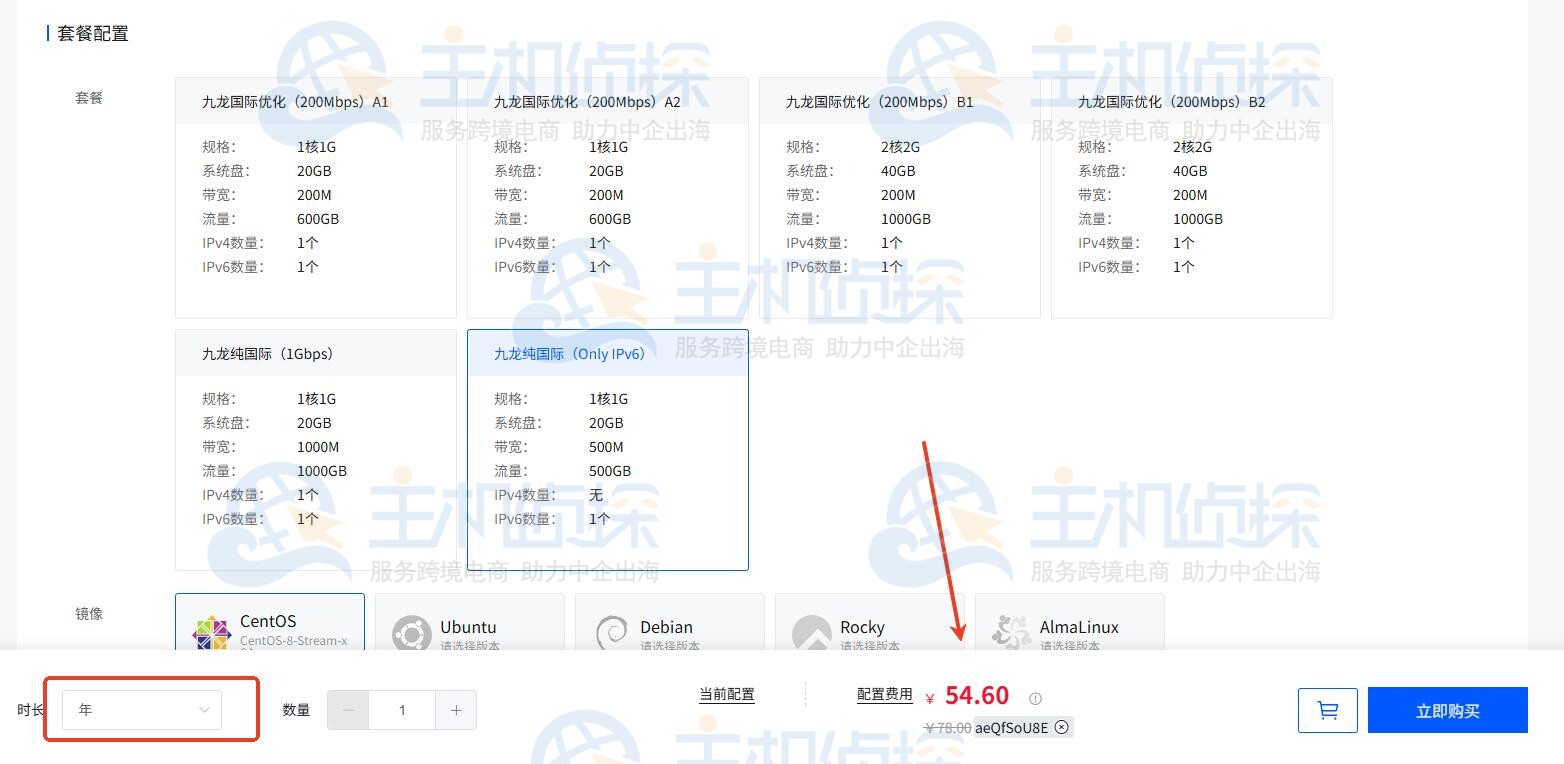1564x764 pixels.
Task: Select the Ubuntu image icon
Action: click(411, 632)
